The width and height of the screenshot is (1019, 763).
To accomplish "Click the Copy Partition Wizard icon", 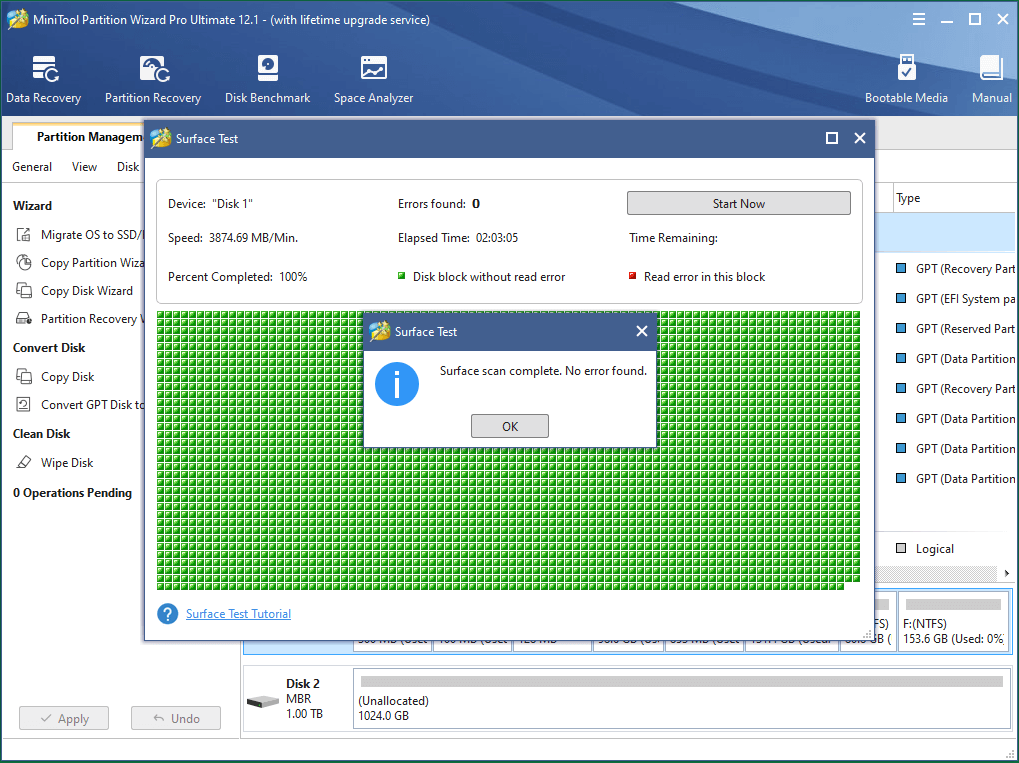I will [23, 263].
